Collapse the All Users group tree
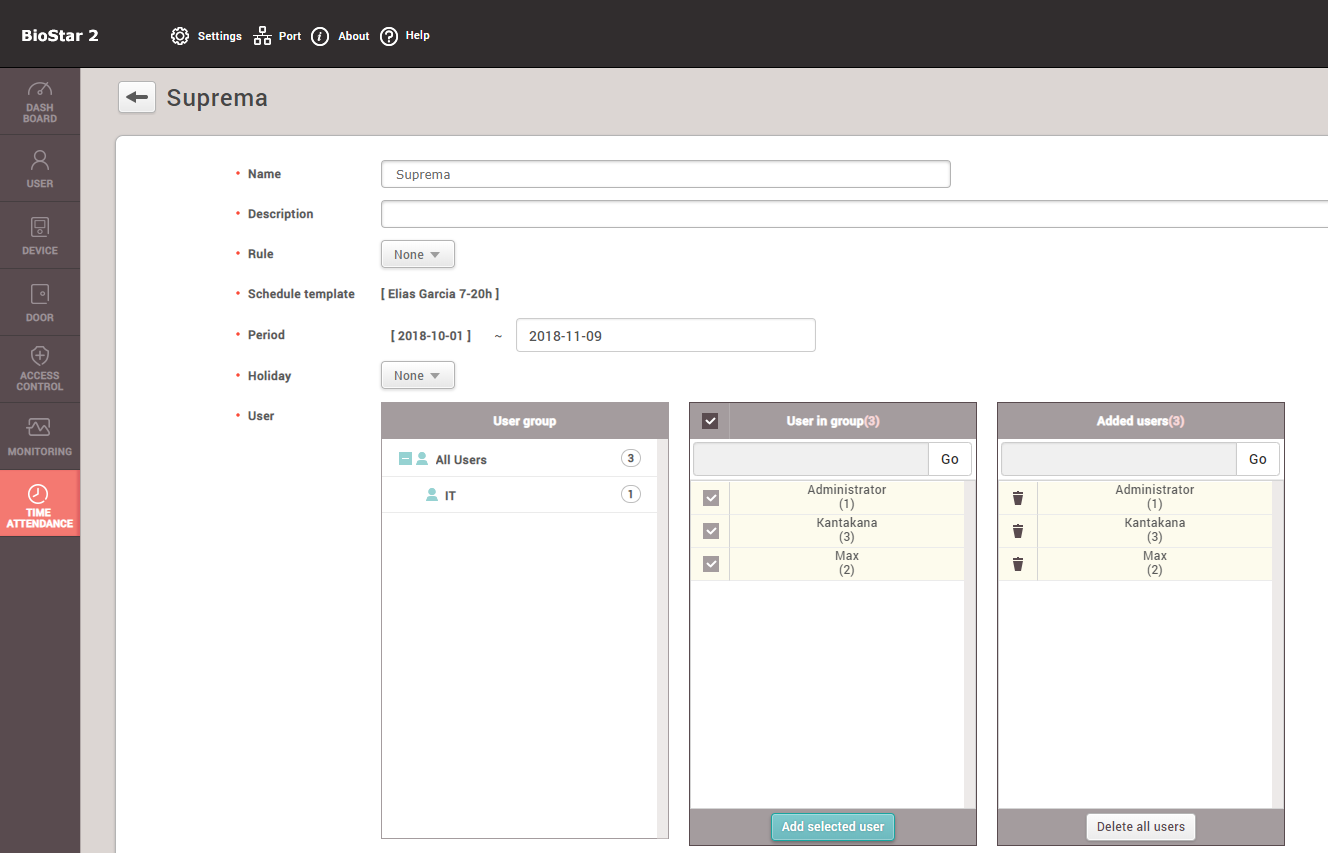The height and width of the screenshot is (853, 1328). click(x=405, y=459)
